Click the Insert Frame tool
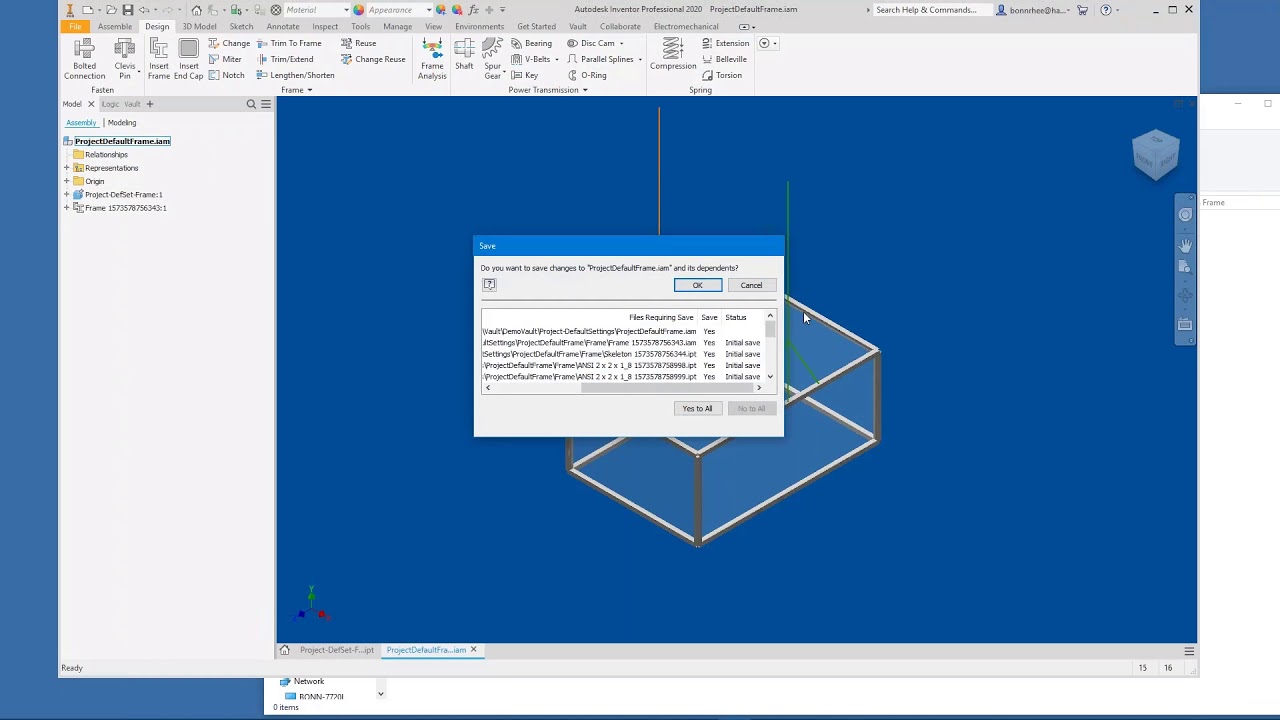This screenshot has height=720, width=1280. coord(159,59)
